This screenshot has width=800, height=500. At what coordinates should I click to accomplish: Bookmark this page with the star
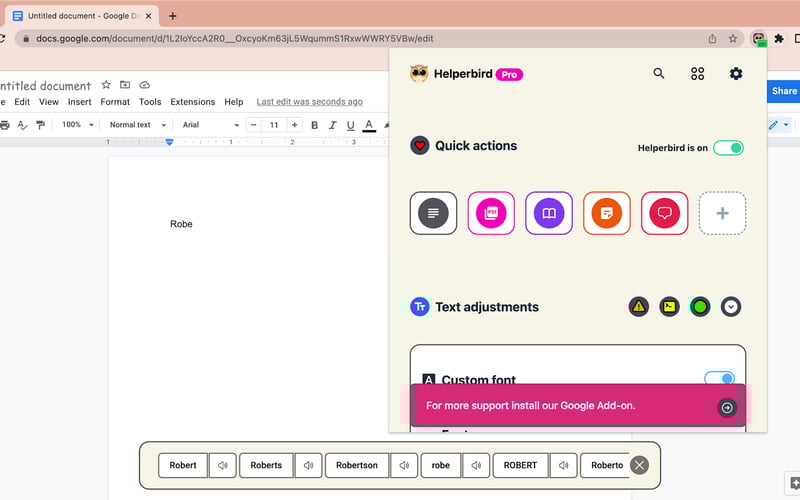733,39
